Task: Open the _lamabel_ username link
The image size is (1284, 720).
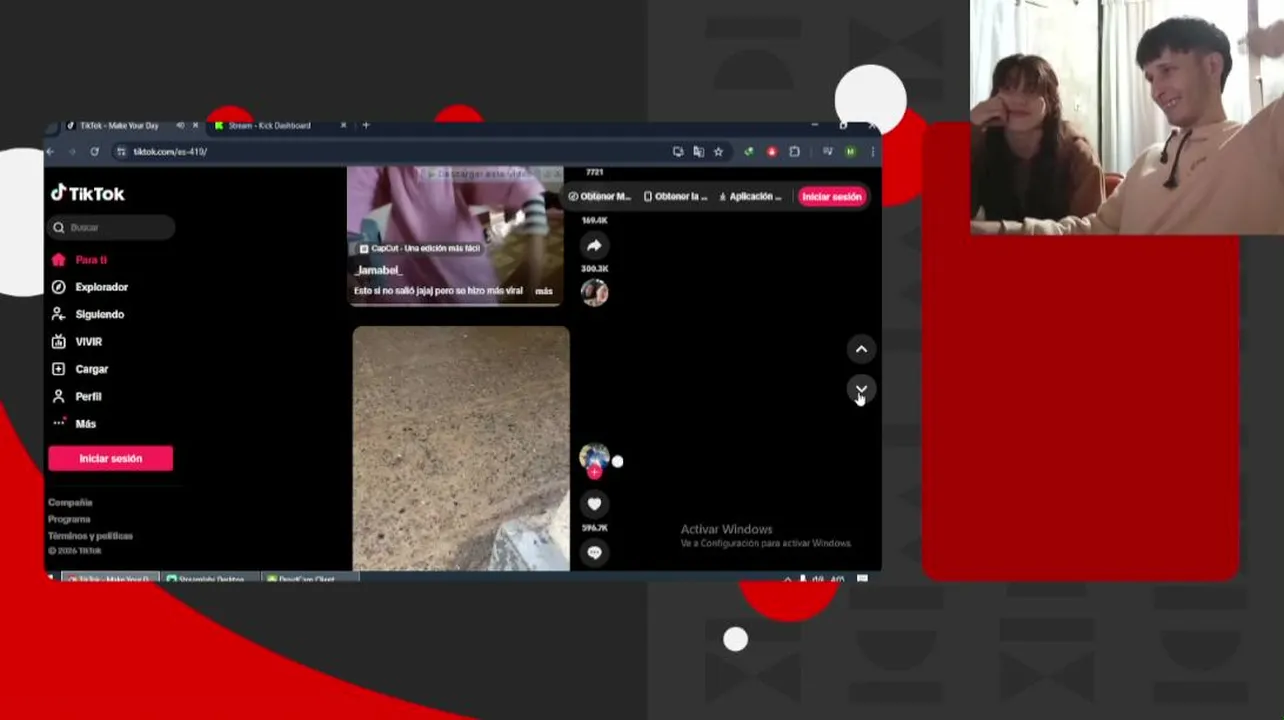Action: pyautogui.click(x=378, y=270)
